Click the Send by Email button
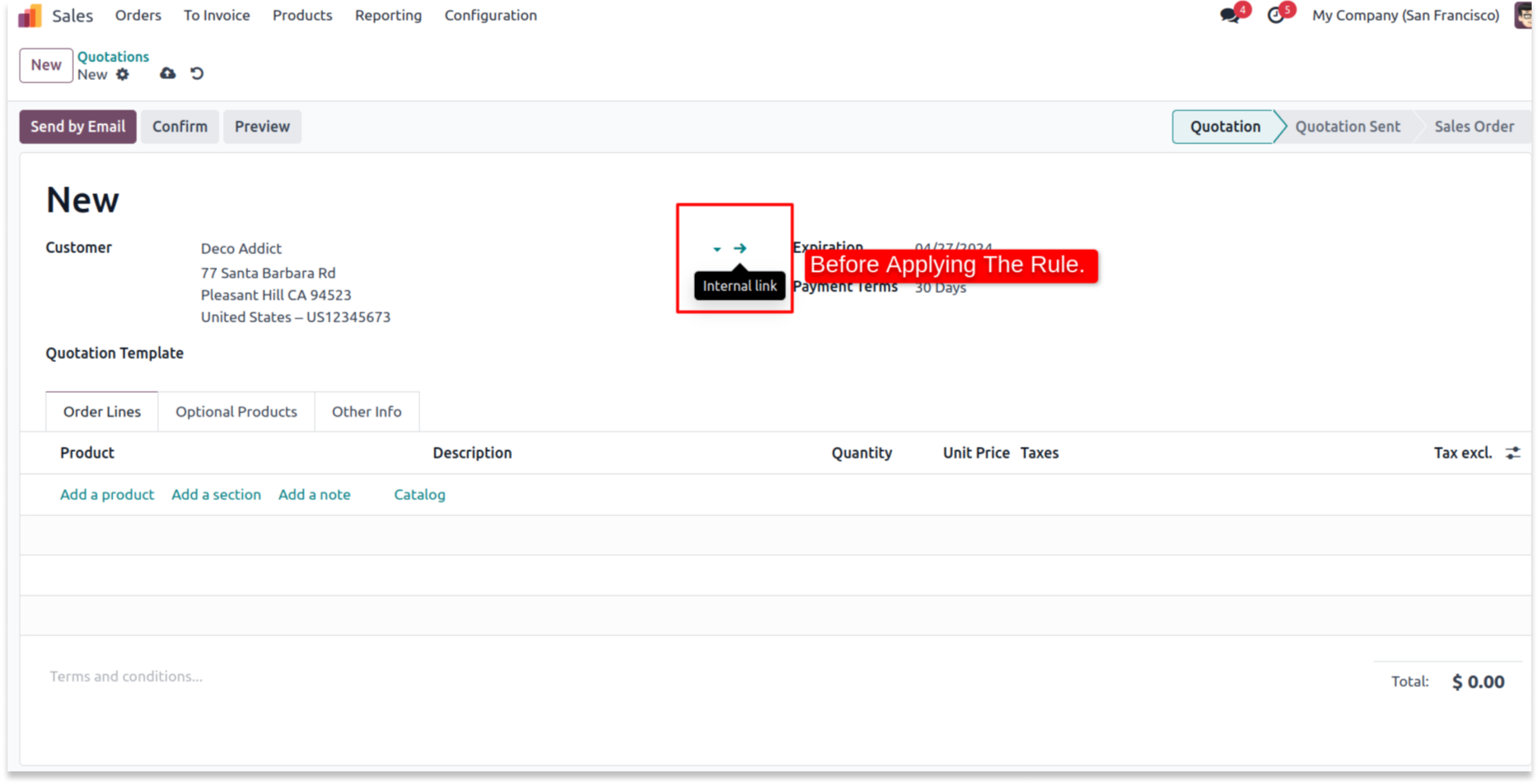The width and height of the screenshot is (1537, 784). point(78,126)
